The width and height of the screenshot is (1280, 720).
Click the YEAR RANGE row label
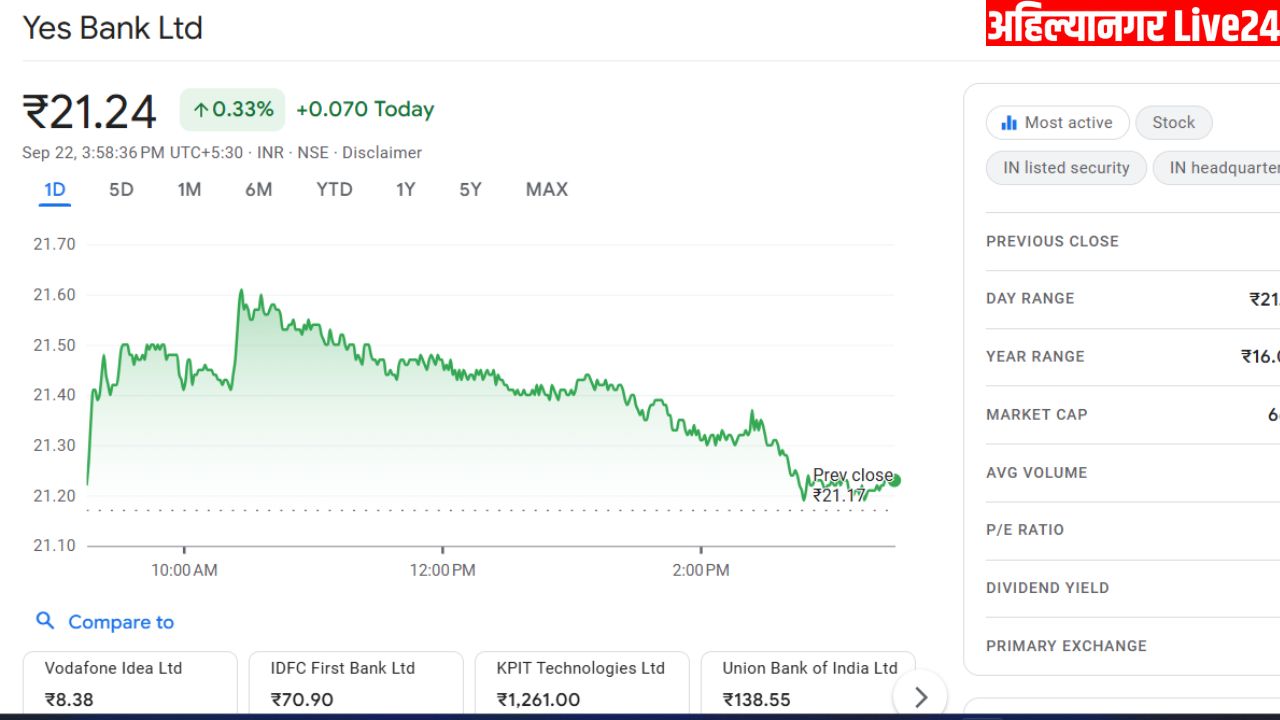[1035, 356]
